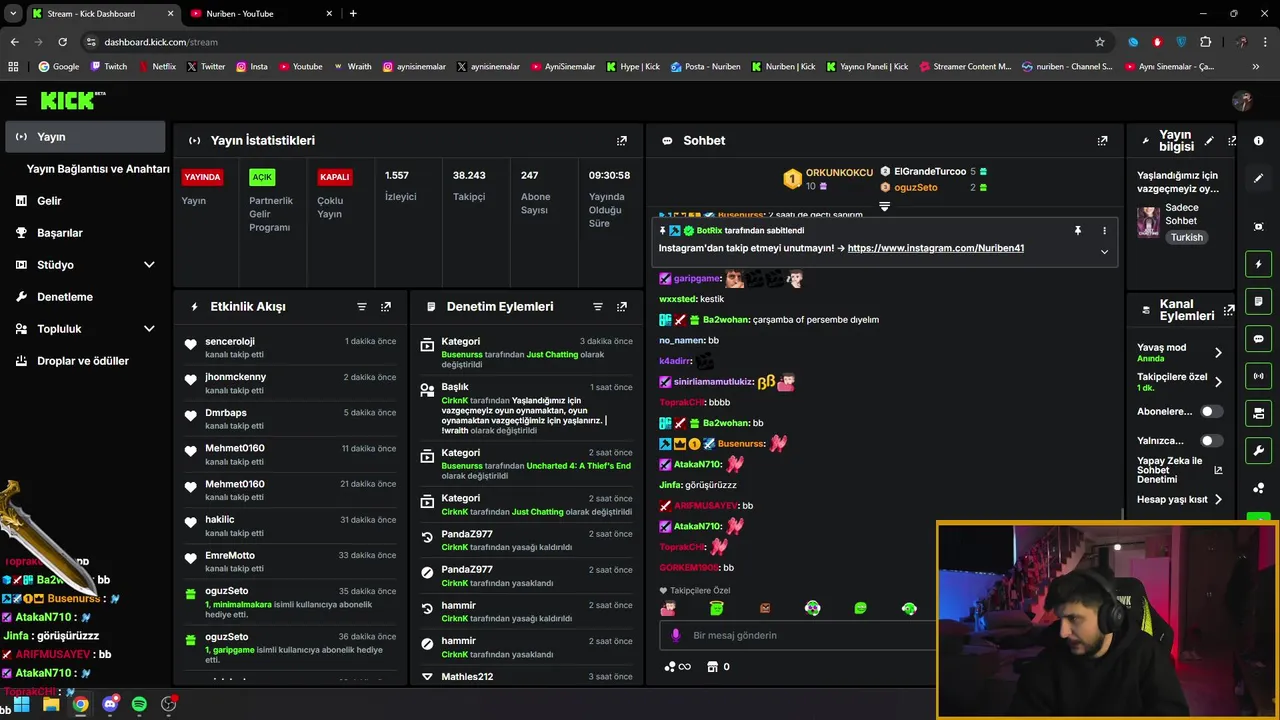The height and width of the screenshot is (720, 1280).
Task: Open the hamburger menu beside Kick logo
Action: coord(21,101)
